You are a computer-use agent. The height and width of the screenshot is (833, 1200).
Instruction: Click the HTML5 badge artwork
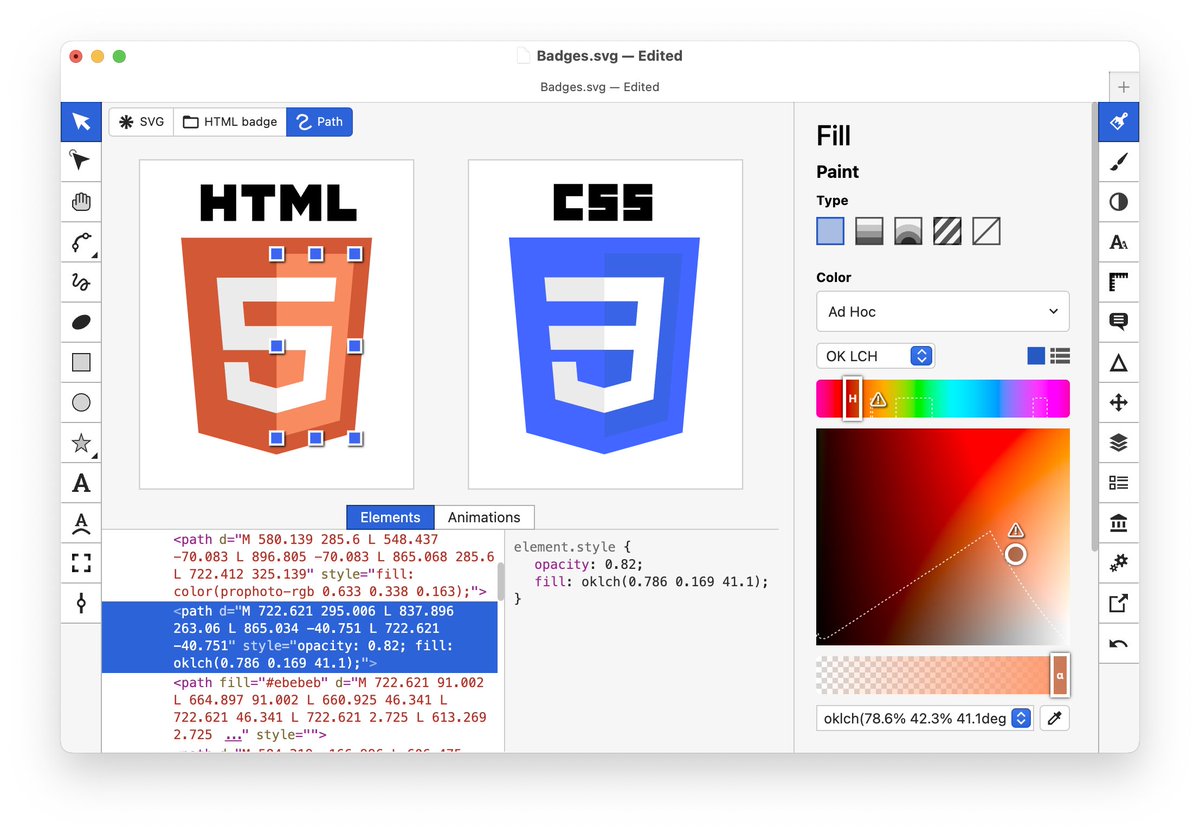[276, 345]
